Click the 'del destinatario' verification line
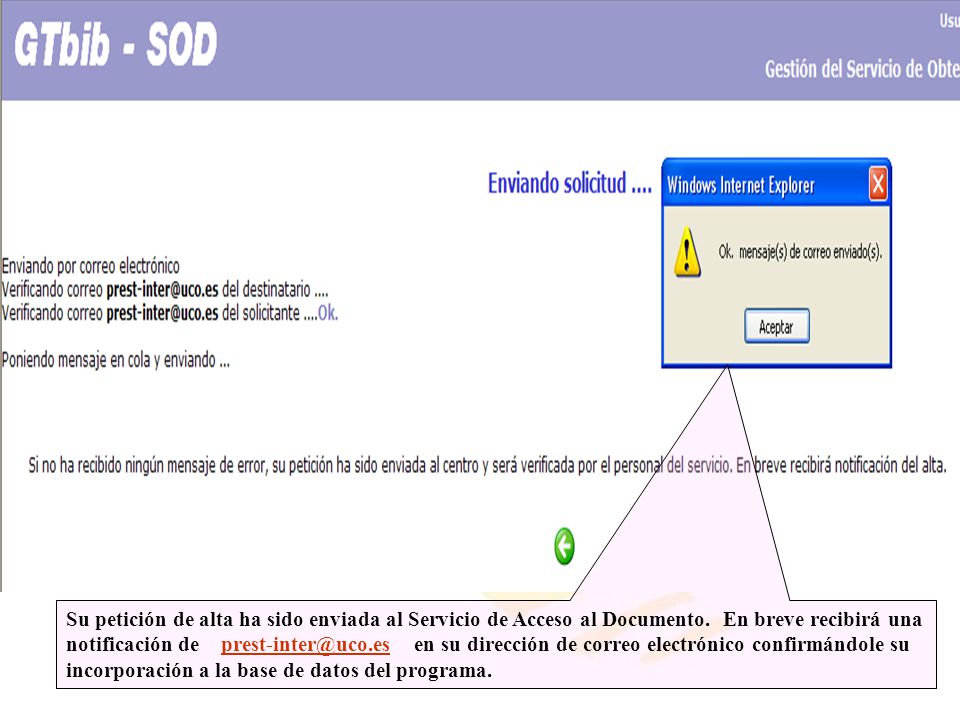Image resolution: width=960 pixels, height=720 pixels. pos(165,290)
